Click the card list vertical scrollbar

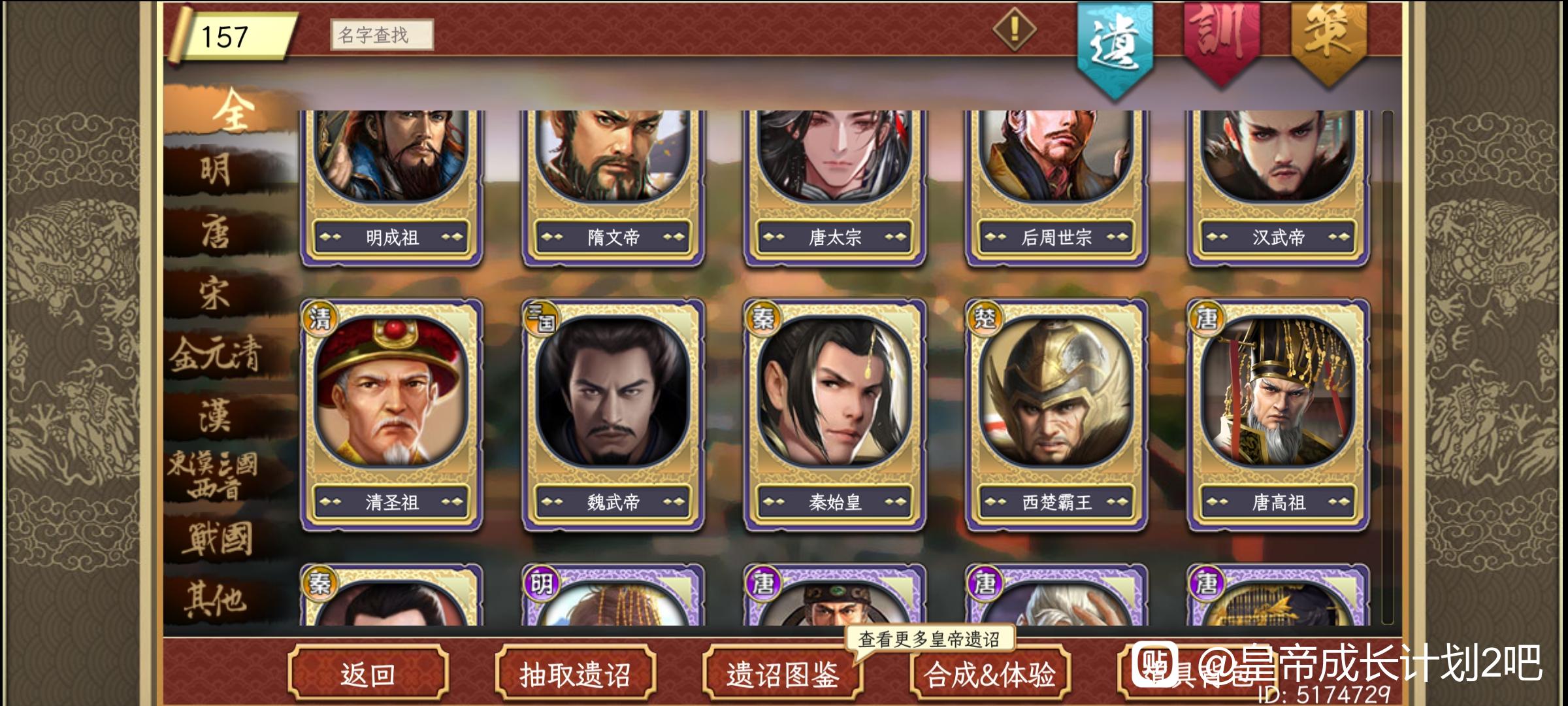point(1388,367)
